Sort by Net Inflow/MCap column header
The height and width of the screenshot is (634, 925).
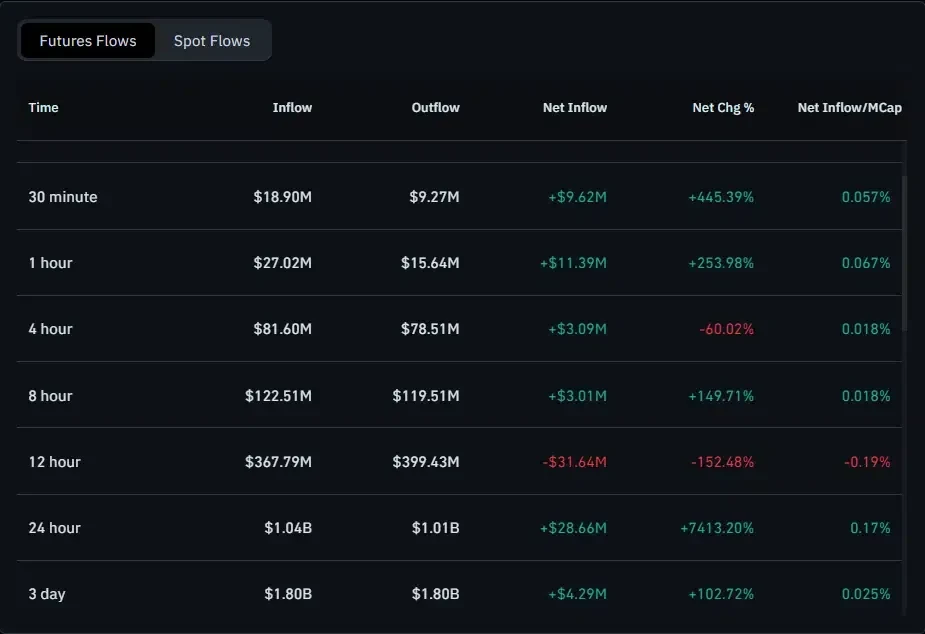(849, 107)
